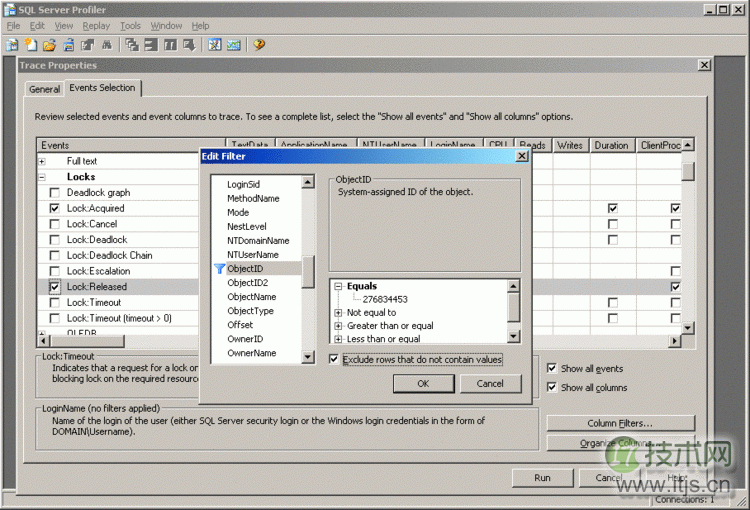Click the funnel filter icon beside ObjectID
Image resolution: width=750 pixels, height=510 pixels.
219,269
